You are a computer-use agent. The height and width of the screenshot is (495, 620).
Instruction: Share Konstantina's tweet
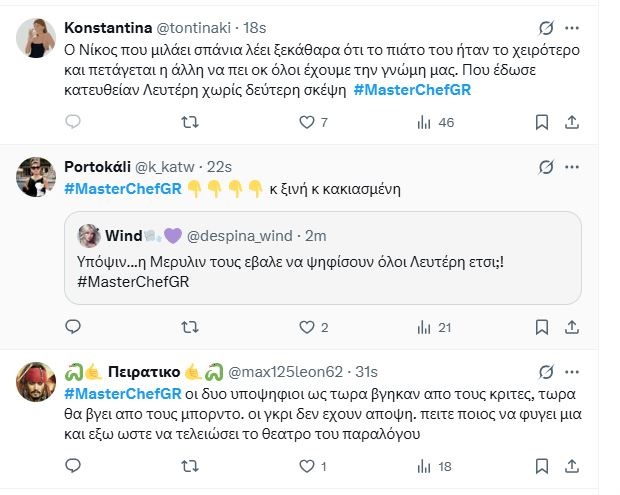coord(572,122)
